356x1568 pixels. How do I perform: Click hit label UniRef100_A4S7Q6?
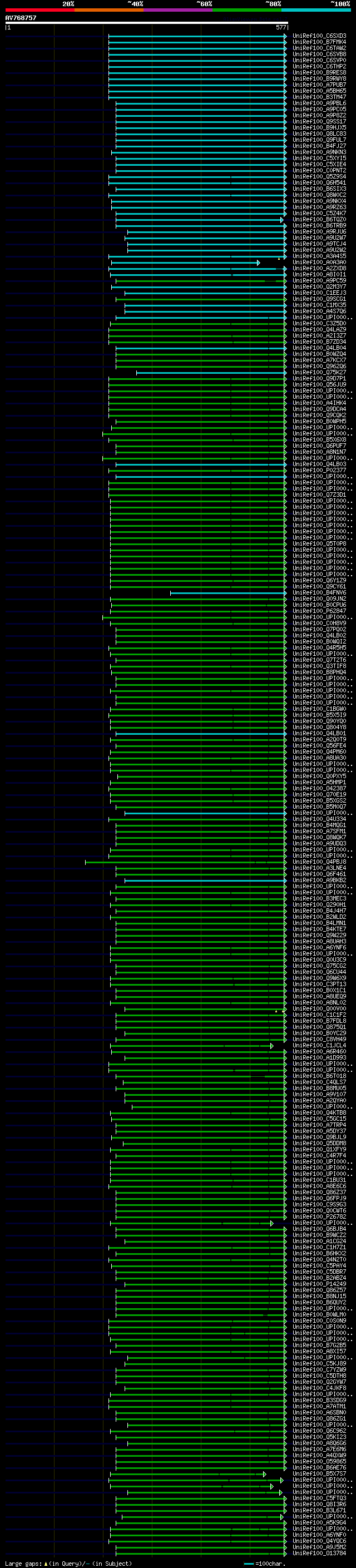click(319, 311)
